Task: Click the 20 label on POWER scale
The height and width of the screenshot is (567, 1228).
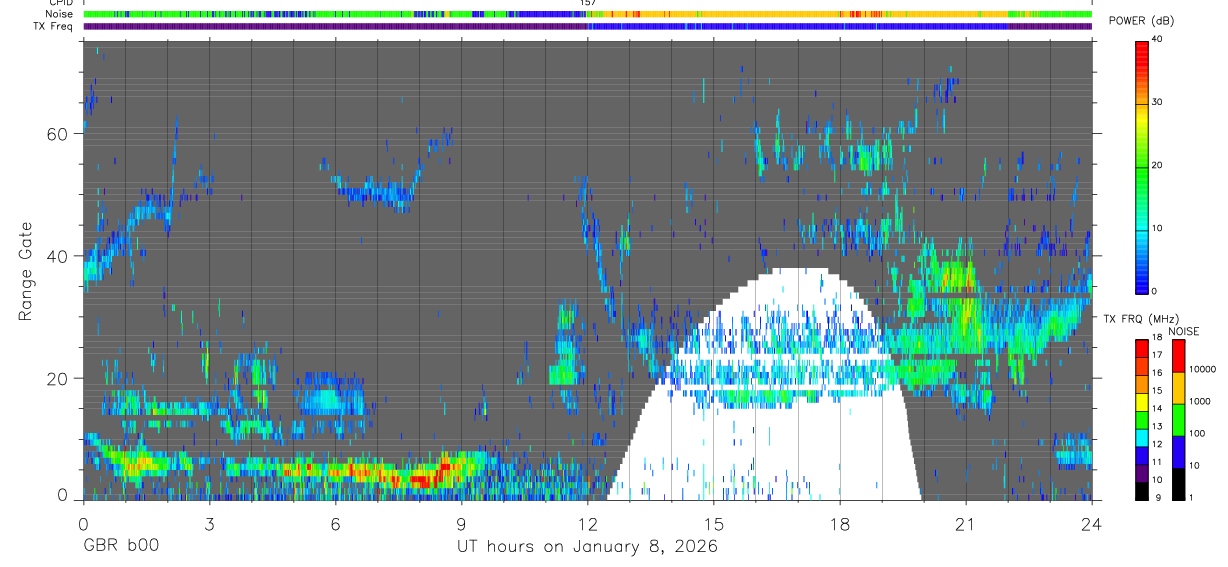Action: click(x=1158, y=165)
